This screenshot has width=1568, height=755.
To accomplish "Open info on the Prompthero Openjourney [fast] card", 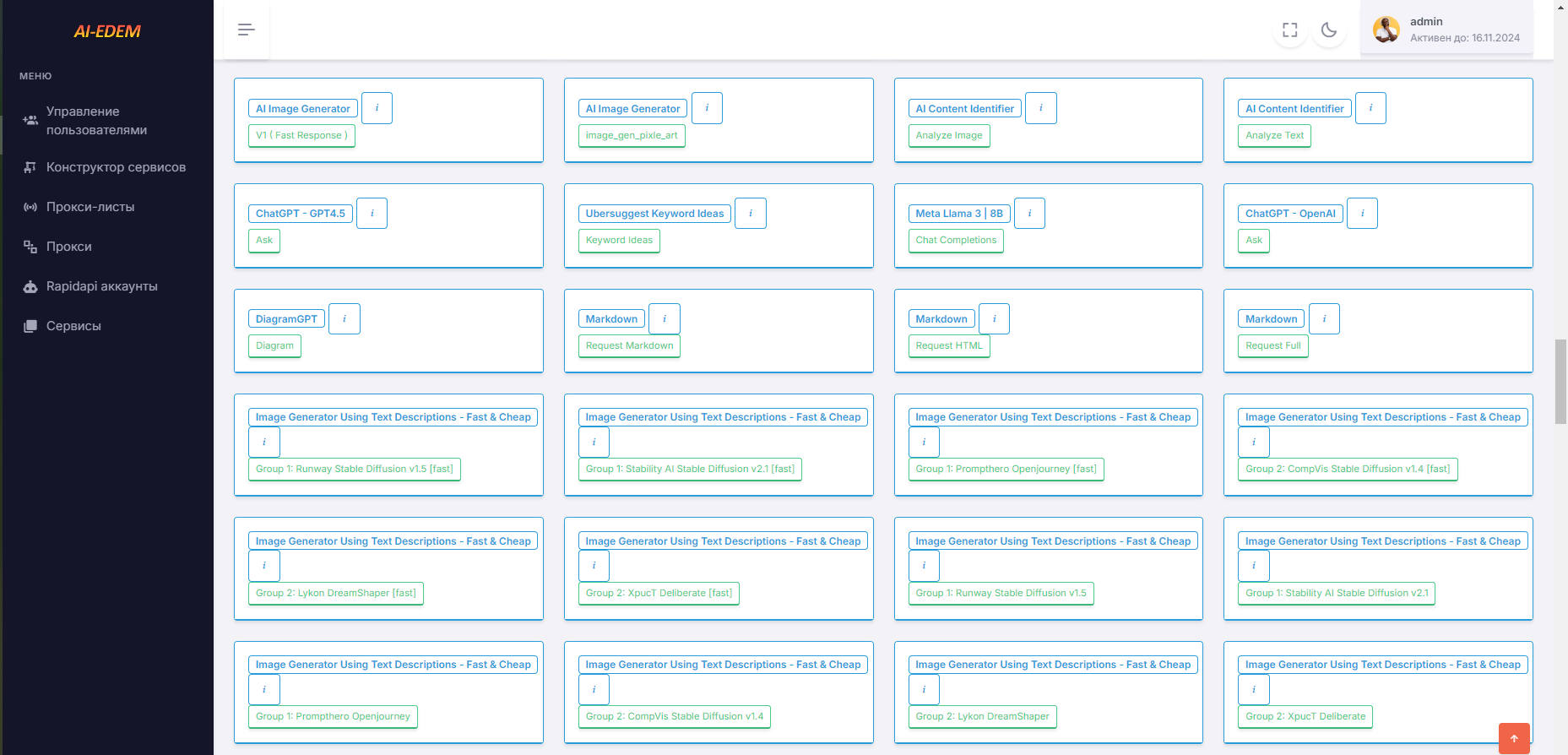I will tap(924, 442).
